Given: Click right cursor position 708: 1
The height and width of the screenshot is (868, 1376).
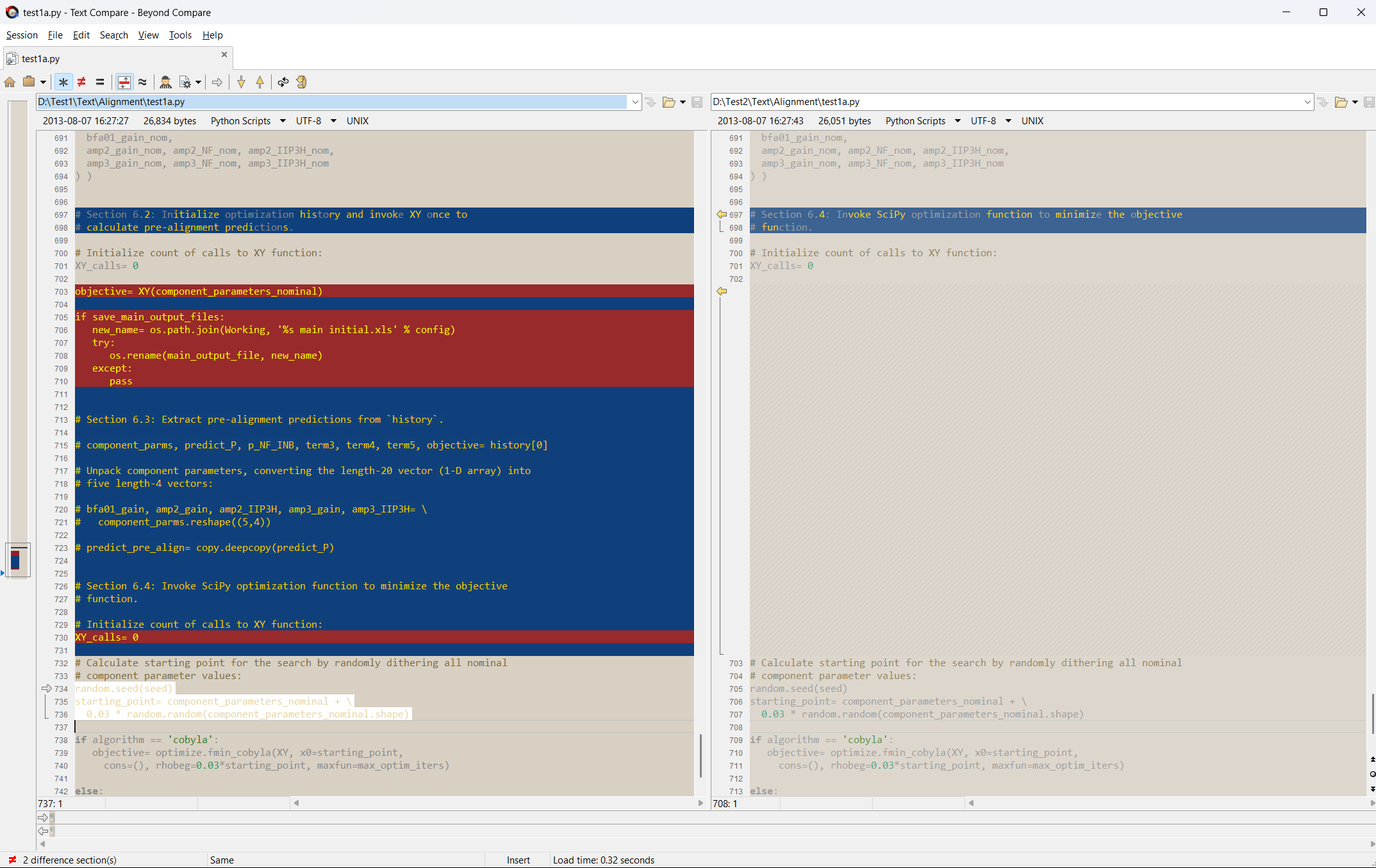Looking at the screenshot, I should [725, 804].
